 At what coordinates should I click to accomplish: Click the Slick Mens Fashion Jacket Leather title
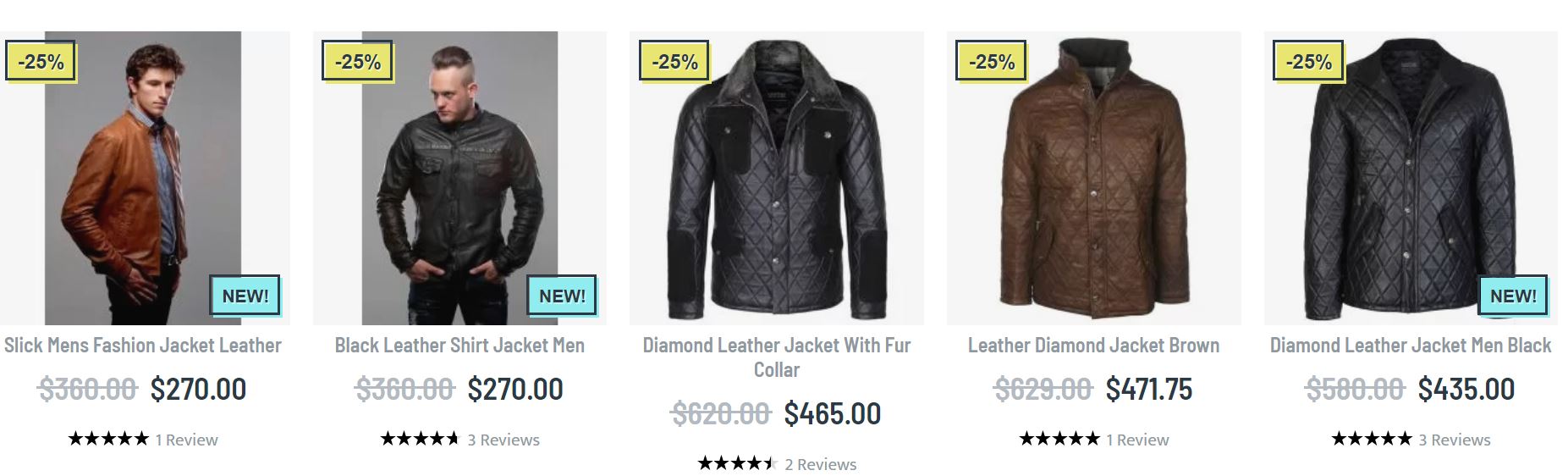coord(143,346)
